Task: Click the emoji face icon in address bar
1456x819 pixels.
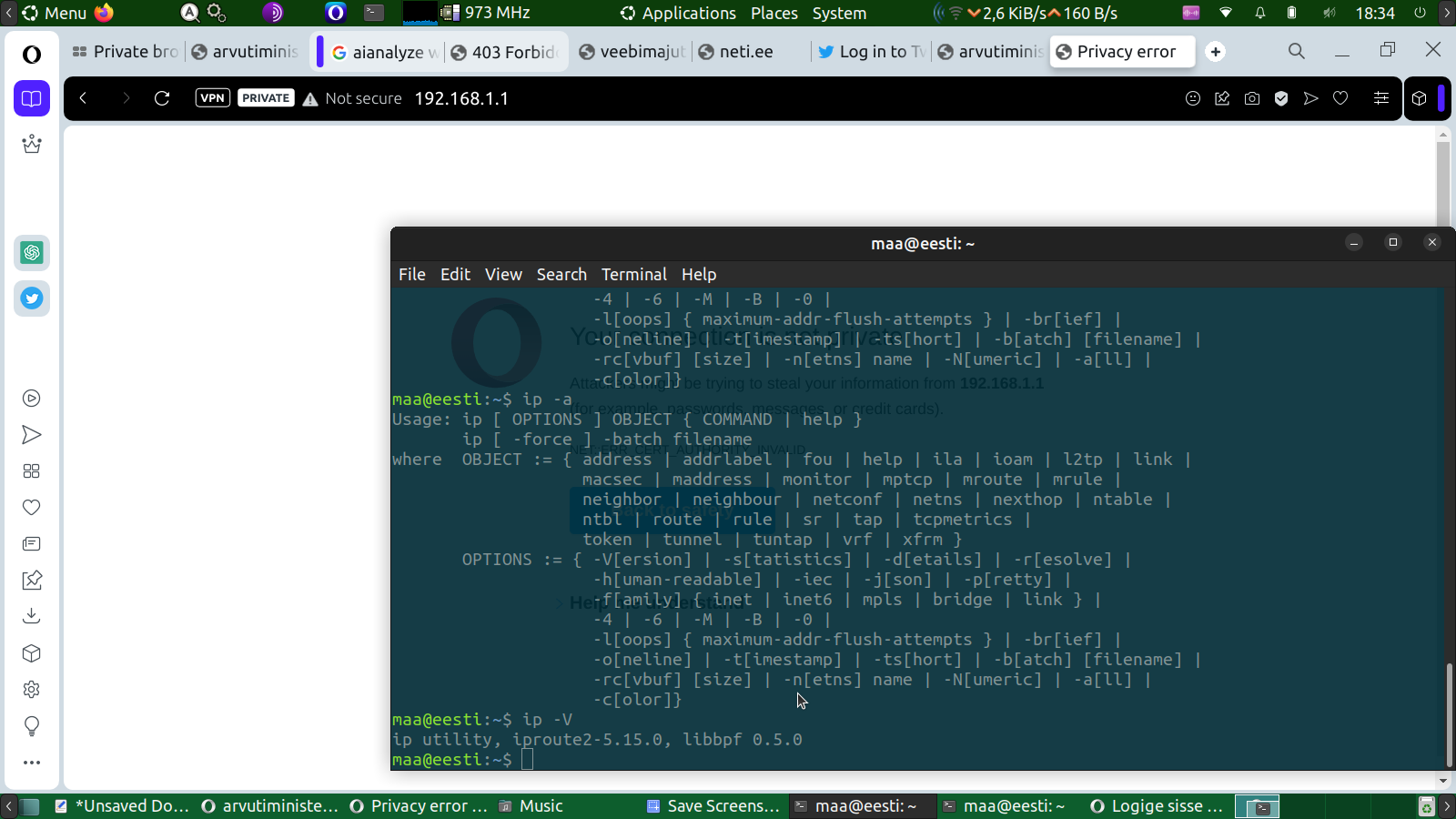Action: [1193, 98]
